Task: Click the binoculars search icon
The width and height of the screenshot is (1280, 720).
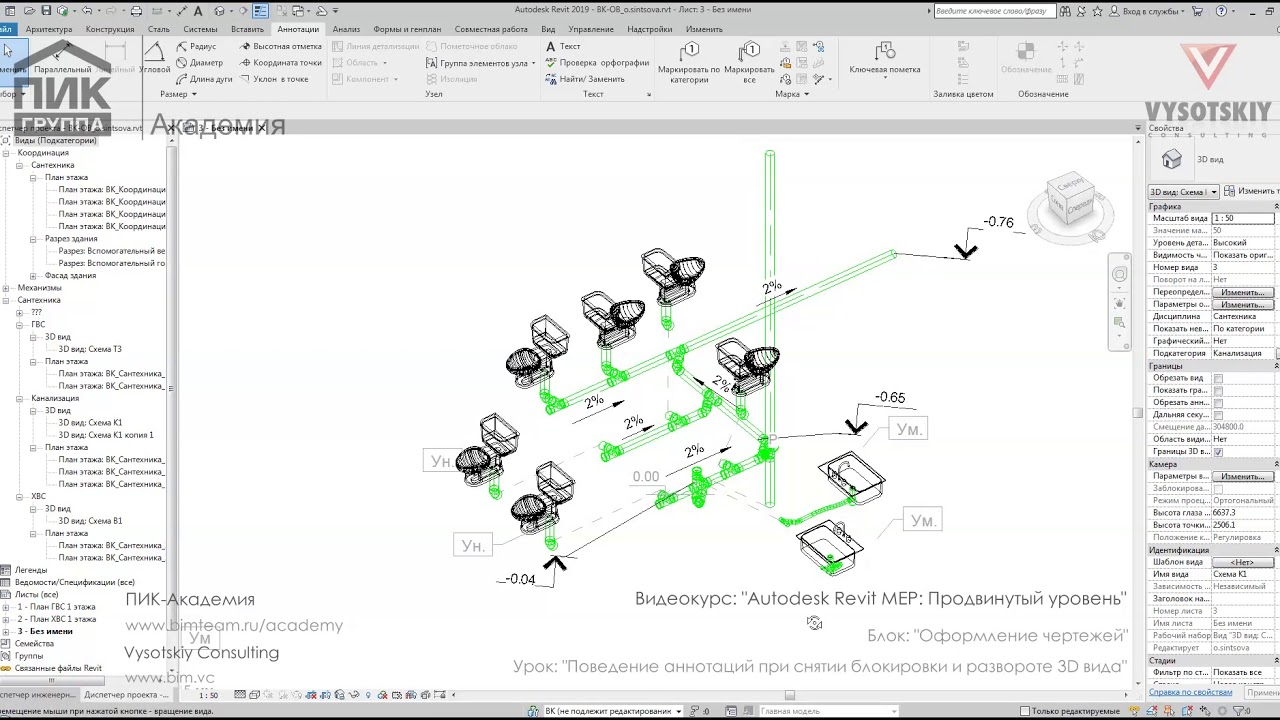Action: click(x=1065, y=11)
